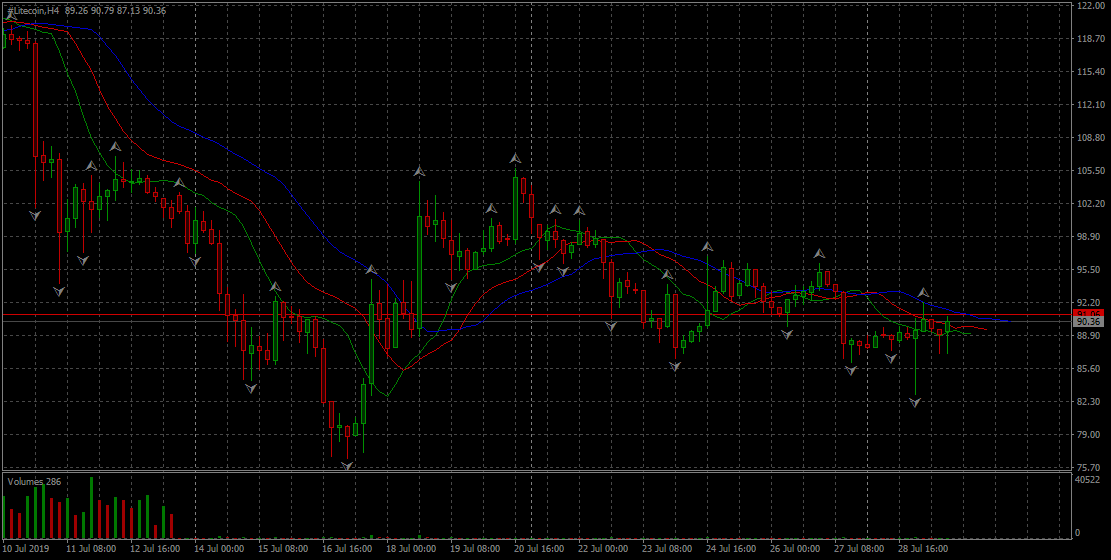Click the gray 90.36 current price label

1087,322
